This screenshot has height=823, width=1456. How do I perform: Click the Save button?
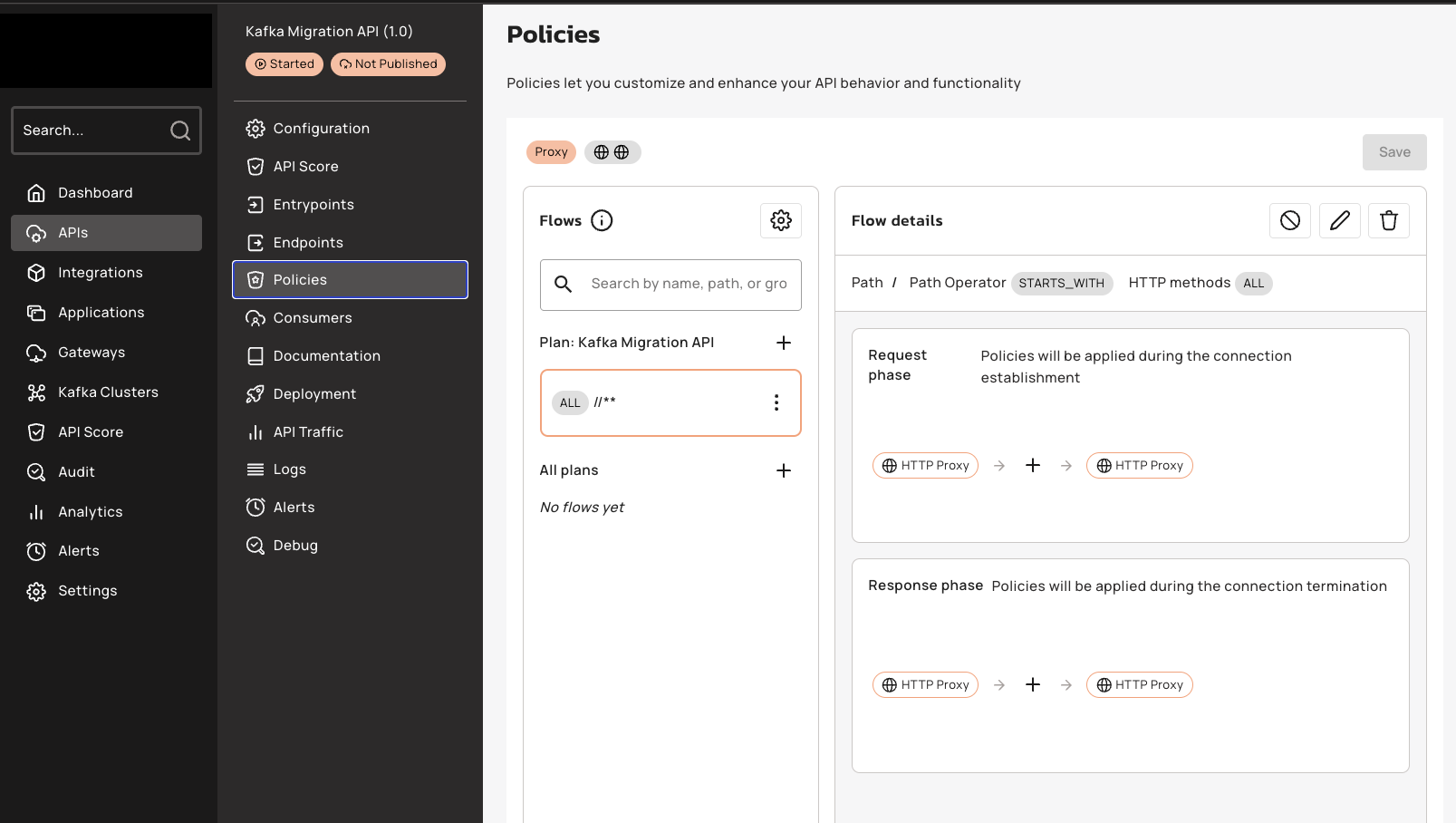coord(1393,152)
